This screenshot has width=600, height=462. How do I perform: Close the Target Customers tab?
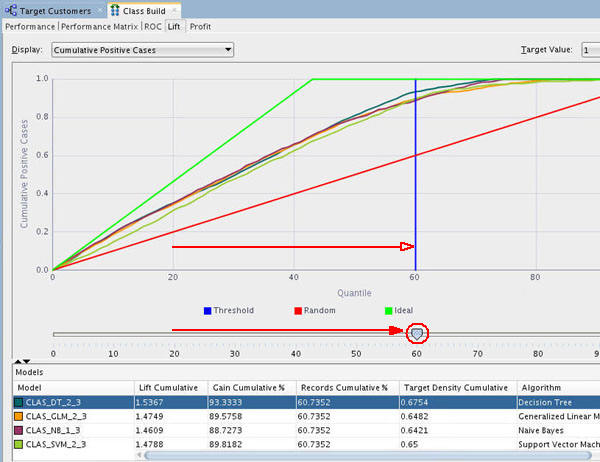pyautogui.click(x=101, y=11)
